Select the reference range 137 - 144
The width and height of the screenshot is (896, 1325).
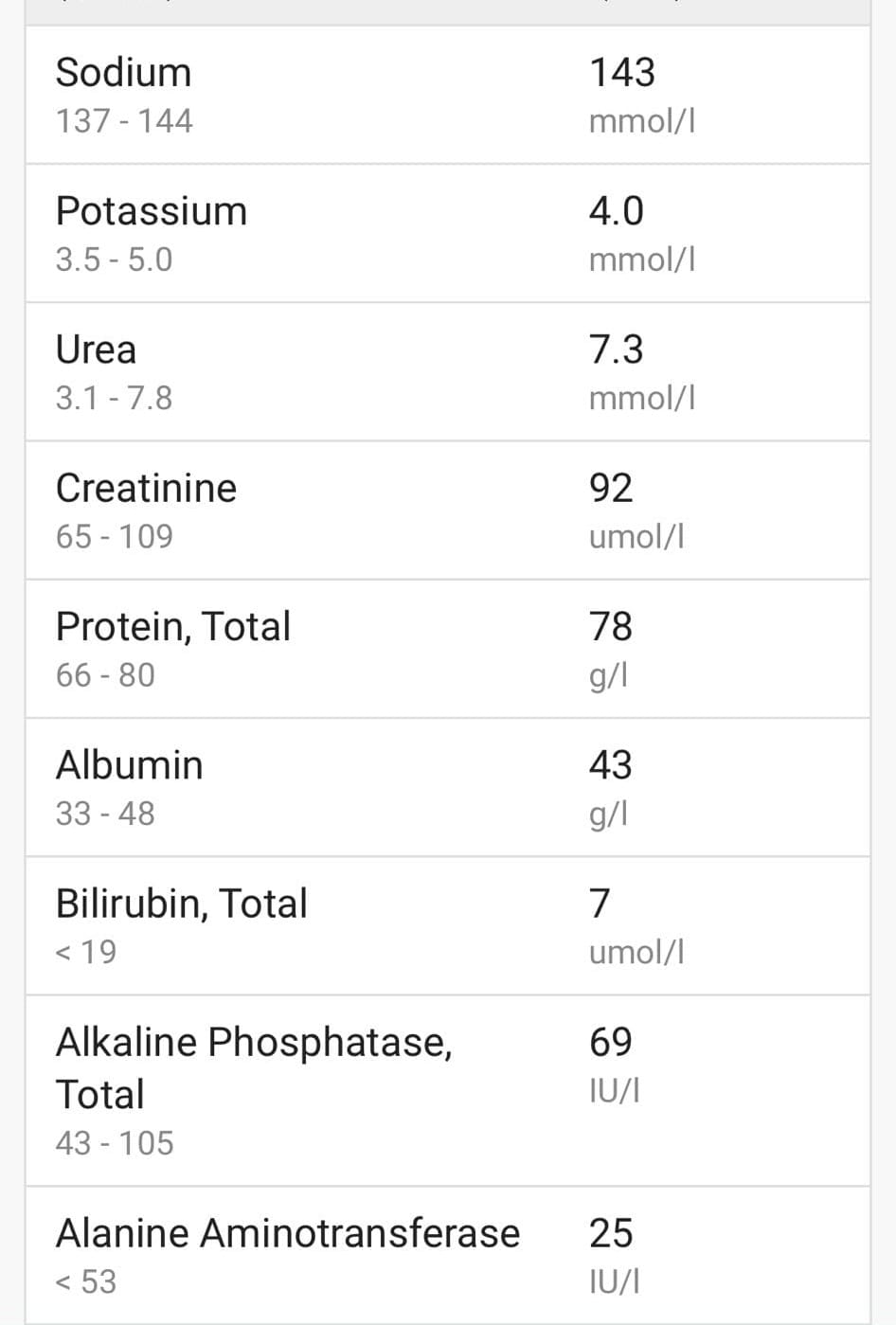pos(124,121)
